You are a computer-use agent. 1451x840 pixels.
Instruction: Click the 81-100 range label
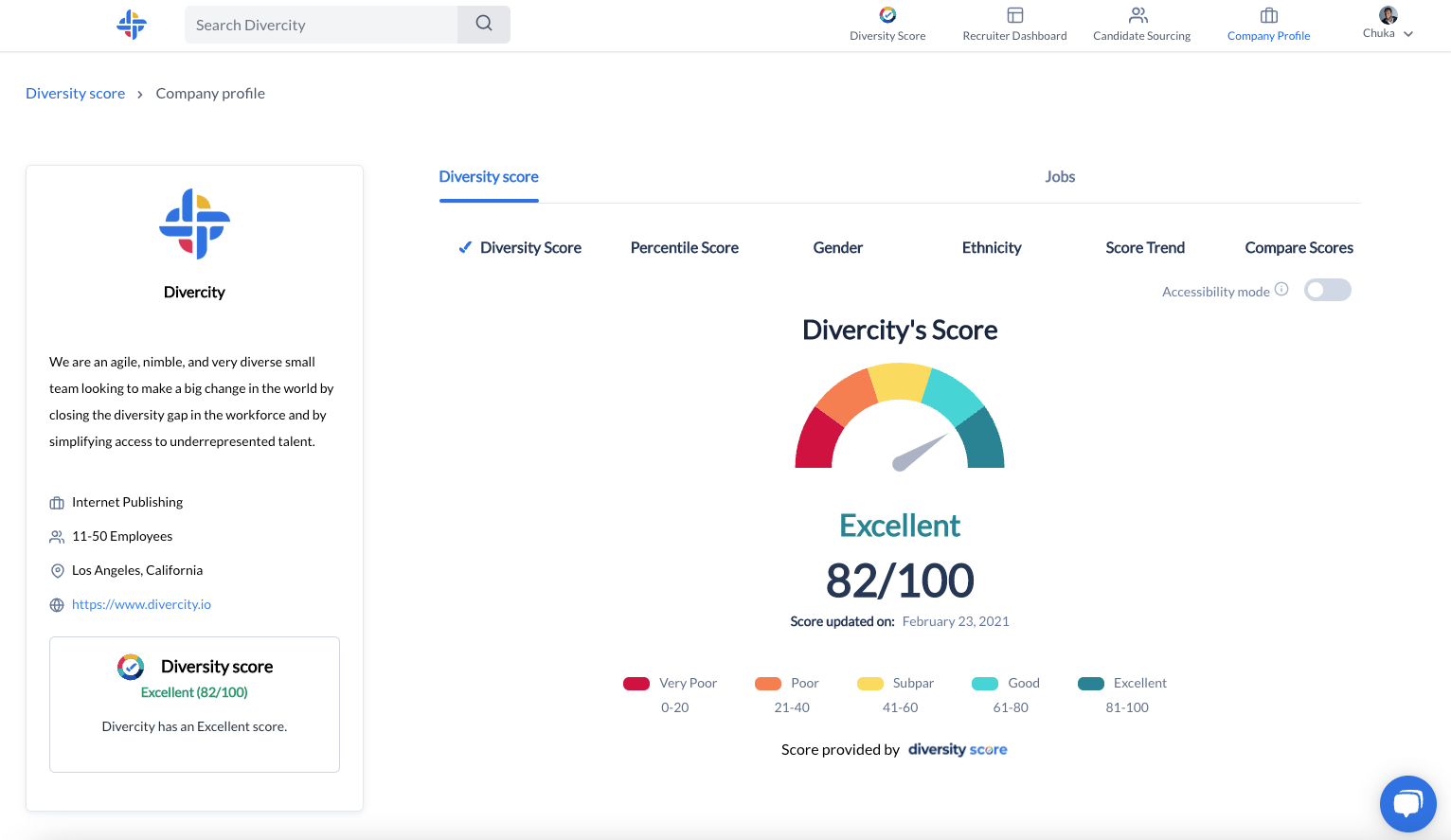(1127, 707)
